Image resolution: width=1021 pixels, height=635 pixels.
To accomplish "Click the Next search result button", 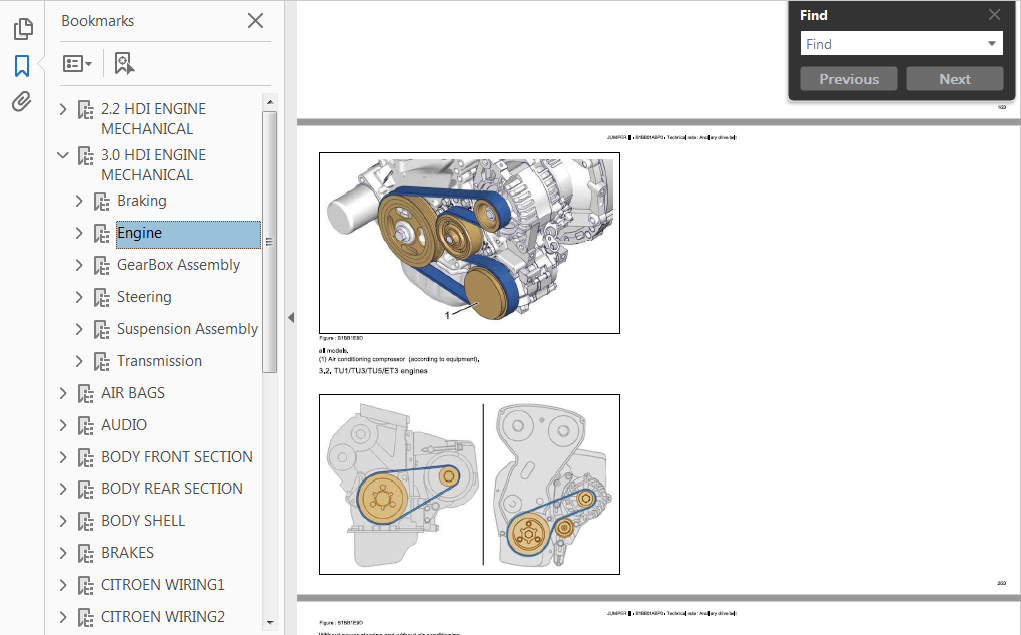I will coord(955,79).
